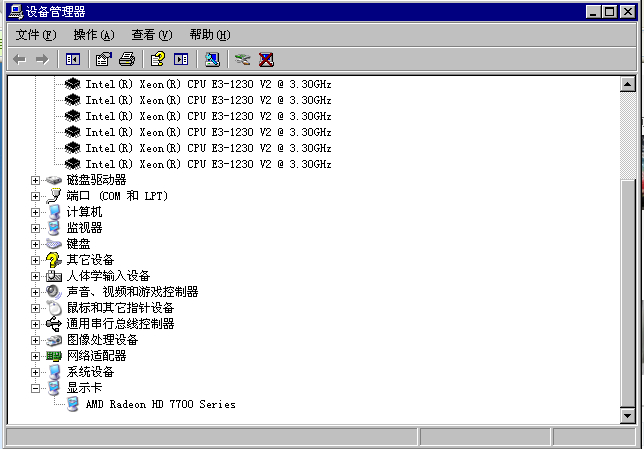Expand the 端口 (COM 和 LPT) node
Viewport: 644px width, 449px height.
[35, 196]
